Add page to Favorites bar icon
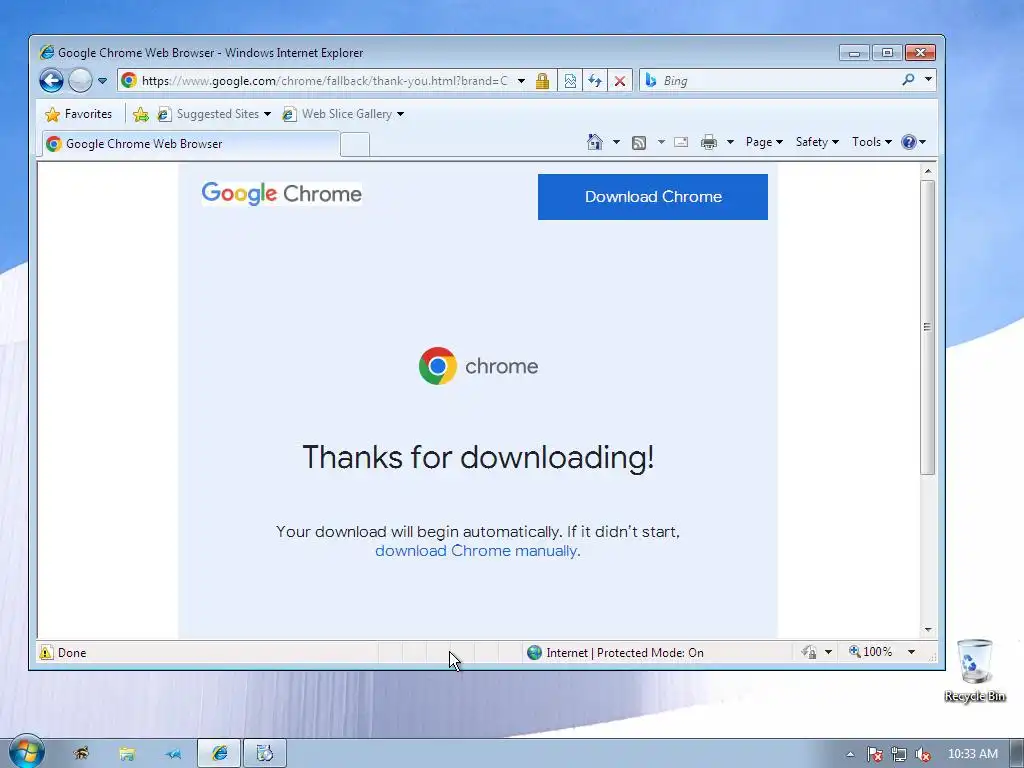Viewport: 1024px width, 768px height. 140,115
